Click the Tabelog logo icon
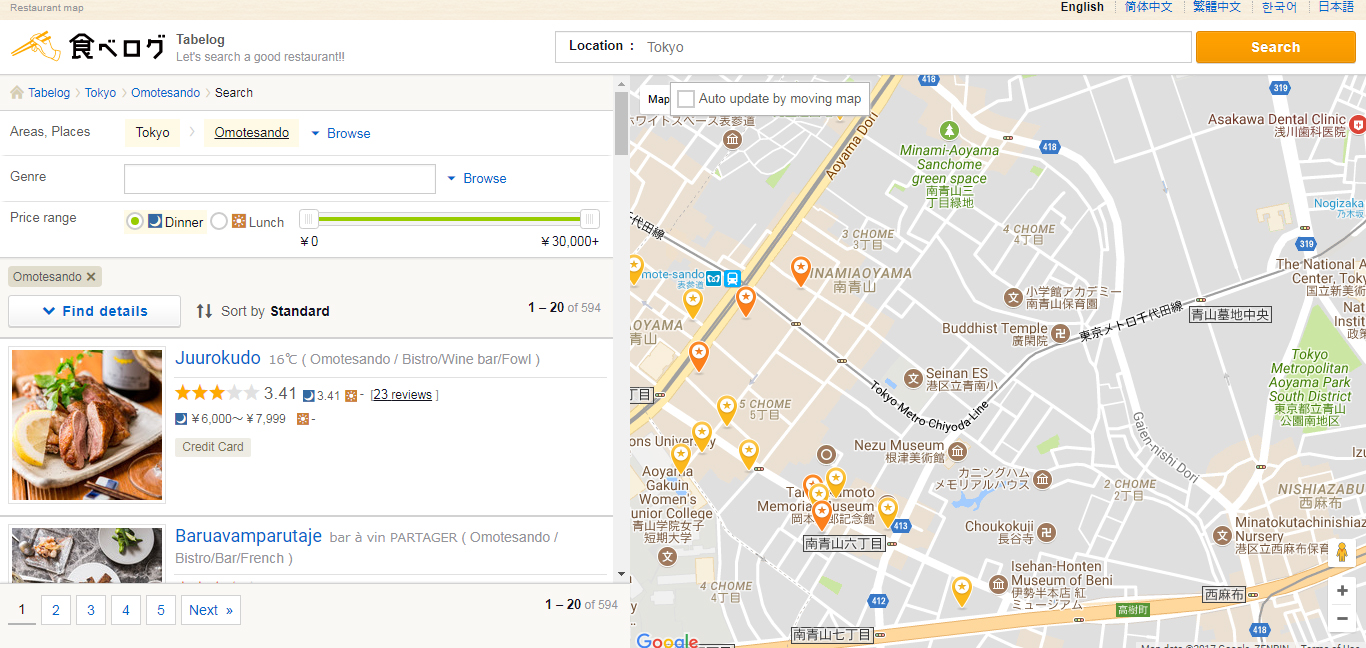 [88, 46]
